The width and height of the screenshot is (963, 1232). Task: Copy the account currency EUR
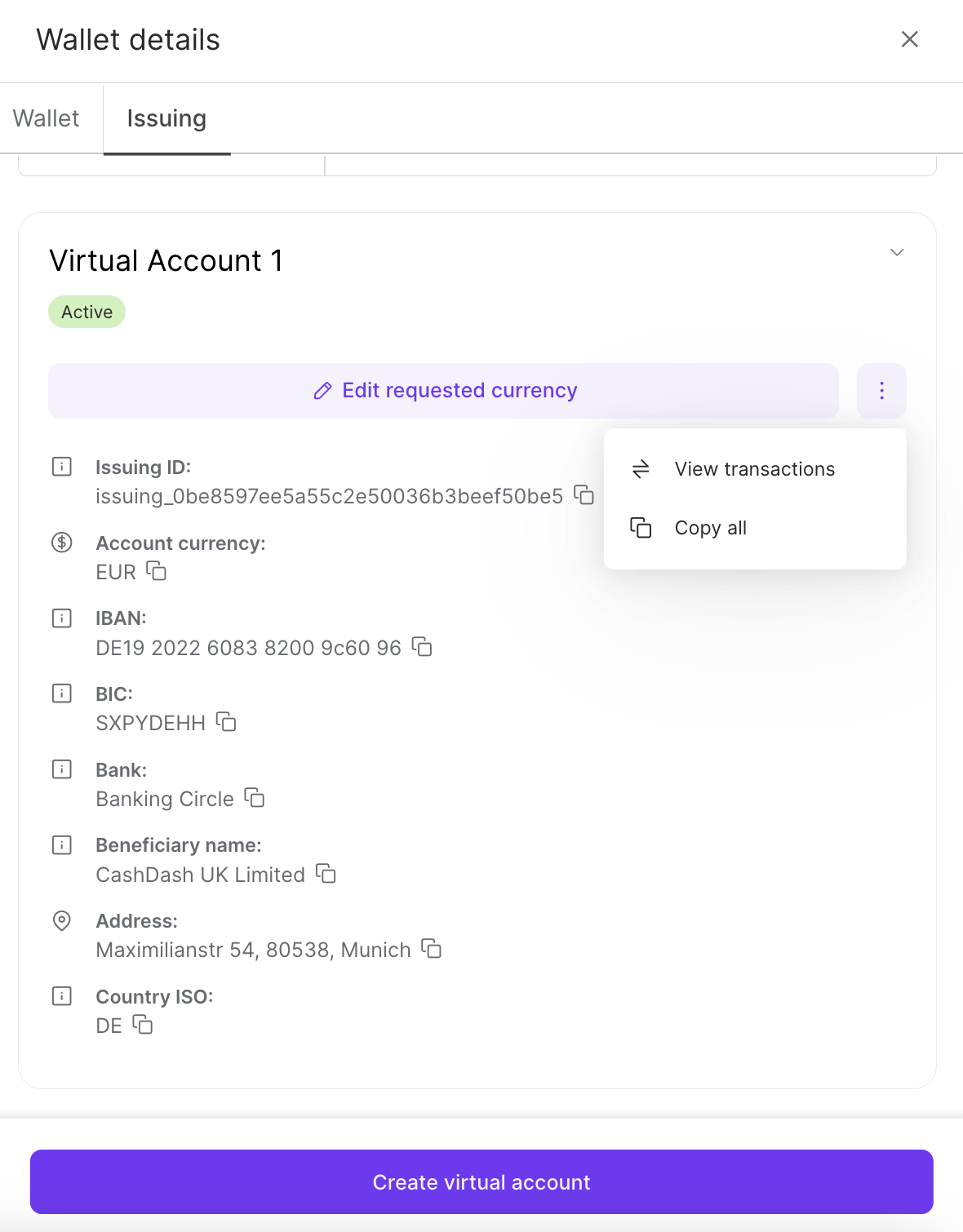click(x=157, y=572)
